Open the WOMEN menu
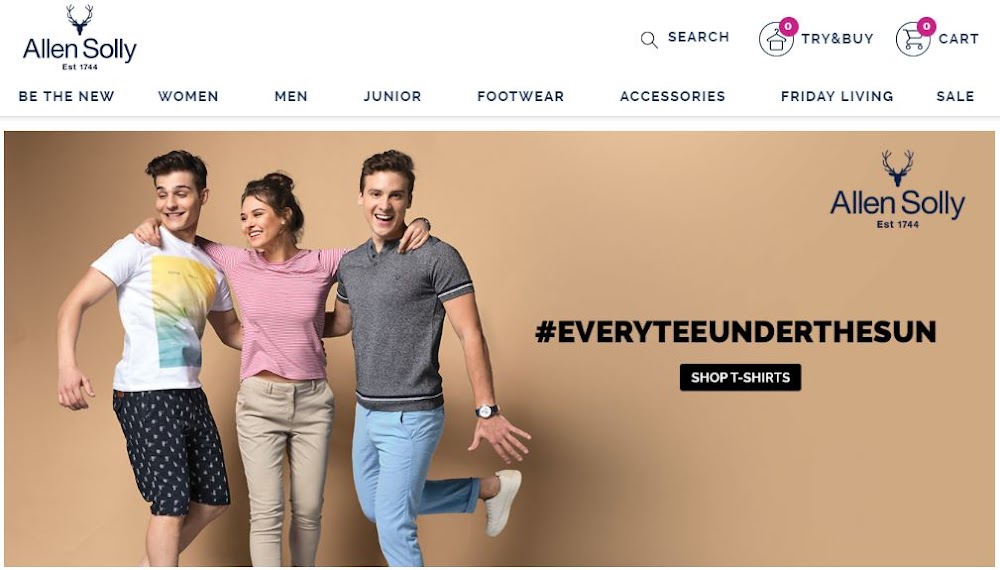This screenshot has height=570, width=1000. click(x=188, y=96)
